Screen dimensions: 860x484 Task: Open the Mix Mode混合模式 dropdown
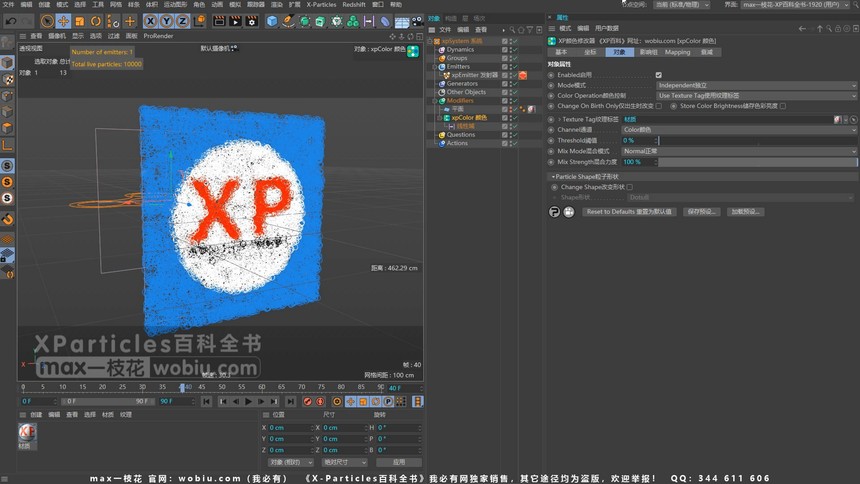(x=739, y=151)
